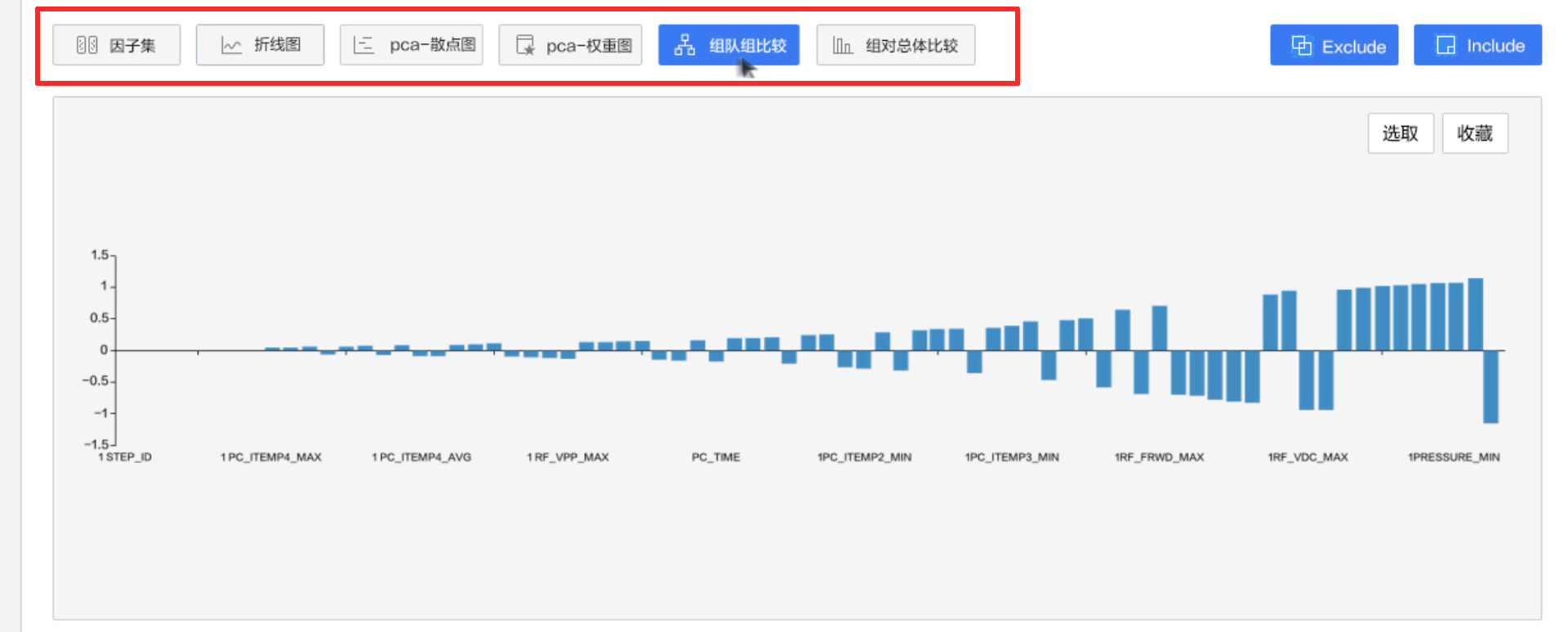The height and width of the screenshot is (632, 1568).
Task: Go to the 组对总体比较 tab label
Action: [x=911, y=46]
